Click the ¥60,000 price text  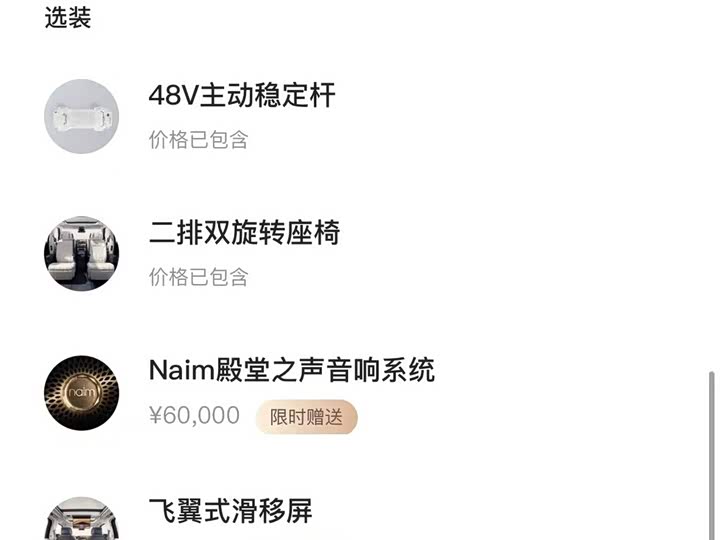[194, 416]
